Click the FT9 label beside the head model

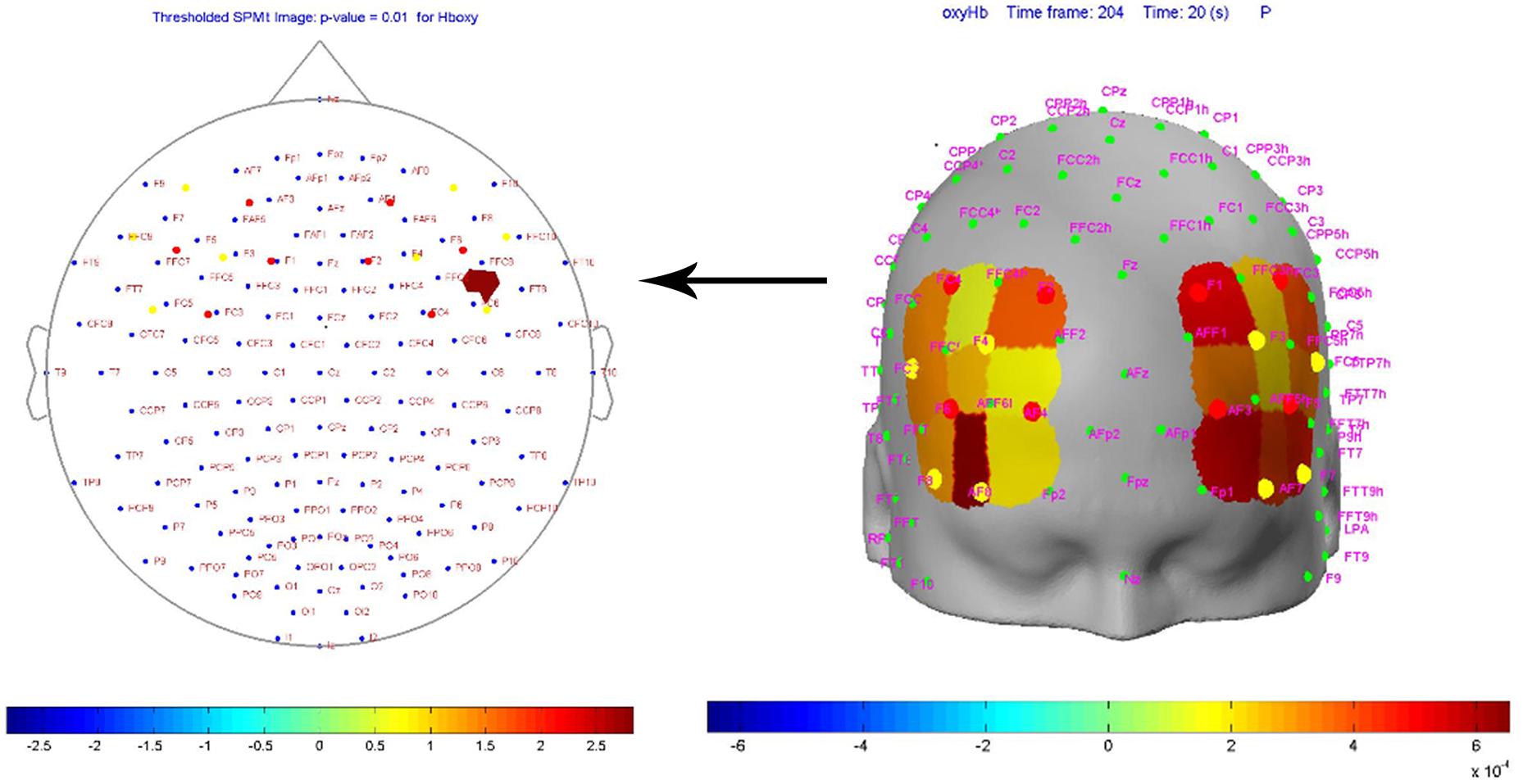point(1356,557)
